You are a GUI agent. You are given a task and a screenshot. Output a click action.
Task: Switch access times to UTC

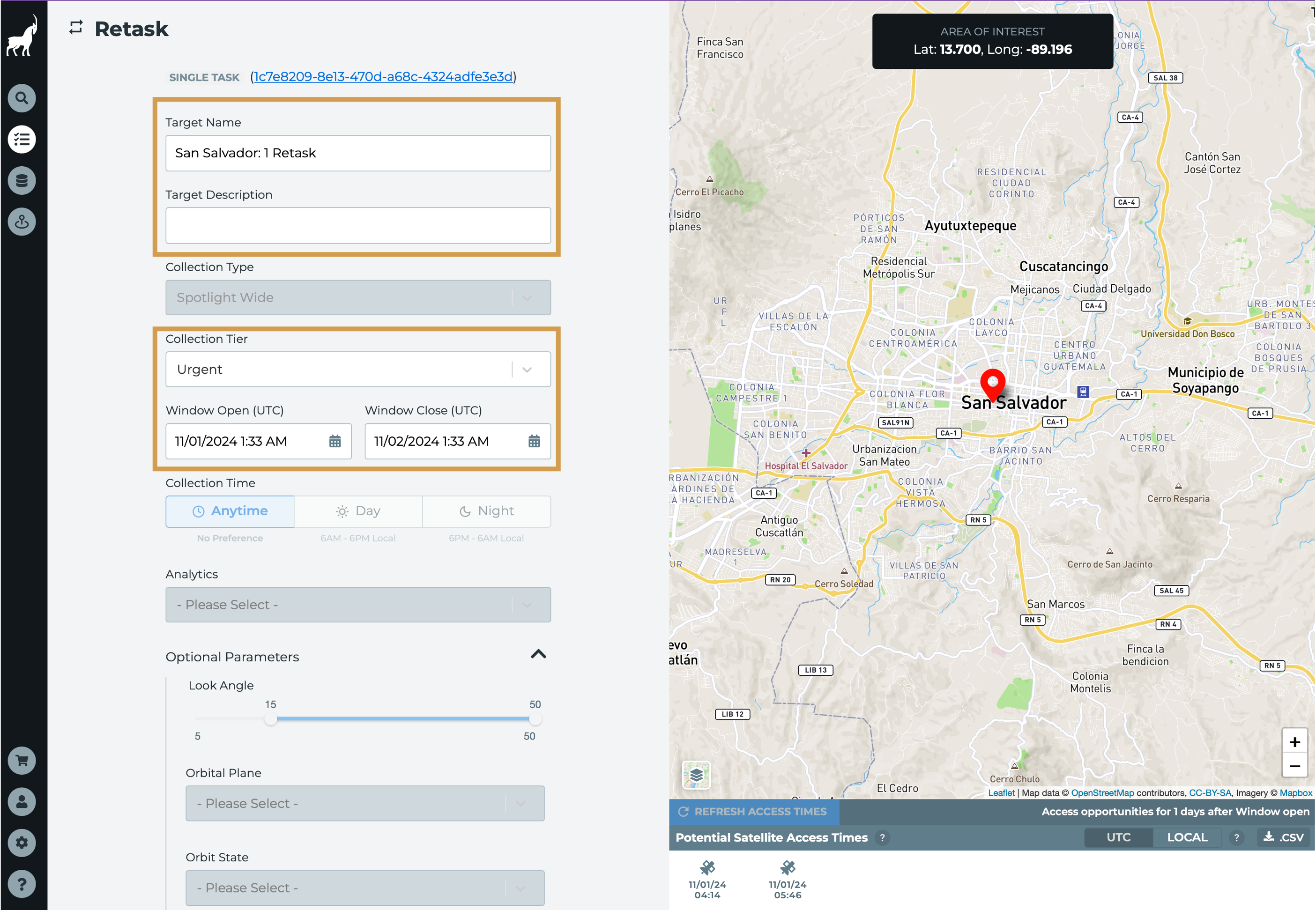coord(1118,837)
